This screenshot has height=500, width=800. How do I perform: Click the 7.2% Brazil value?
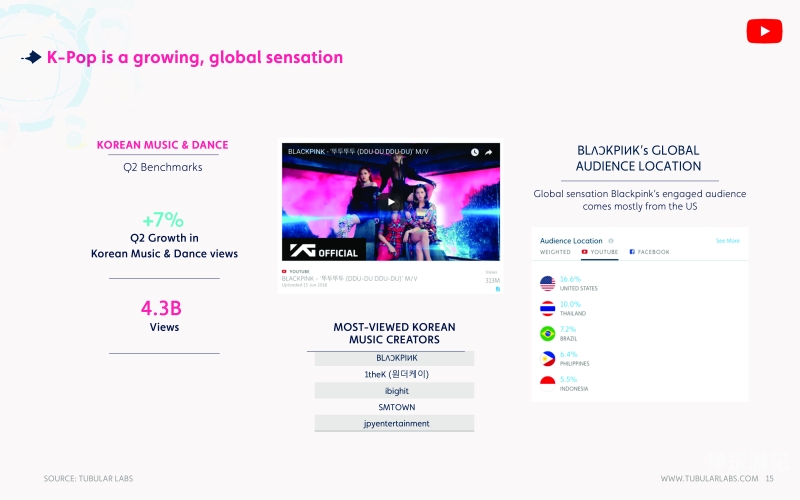tap(568, 329)
